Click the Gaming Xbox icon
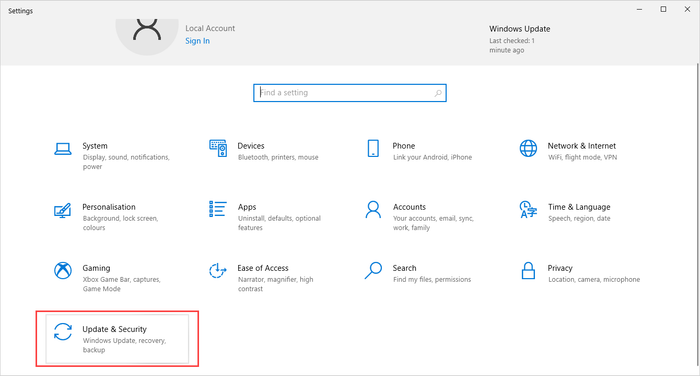700x376 pixels. coord(62,270)
